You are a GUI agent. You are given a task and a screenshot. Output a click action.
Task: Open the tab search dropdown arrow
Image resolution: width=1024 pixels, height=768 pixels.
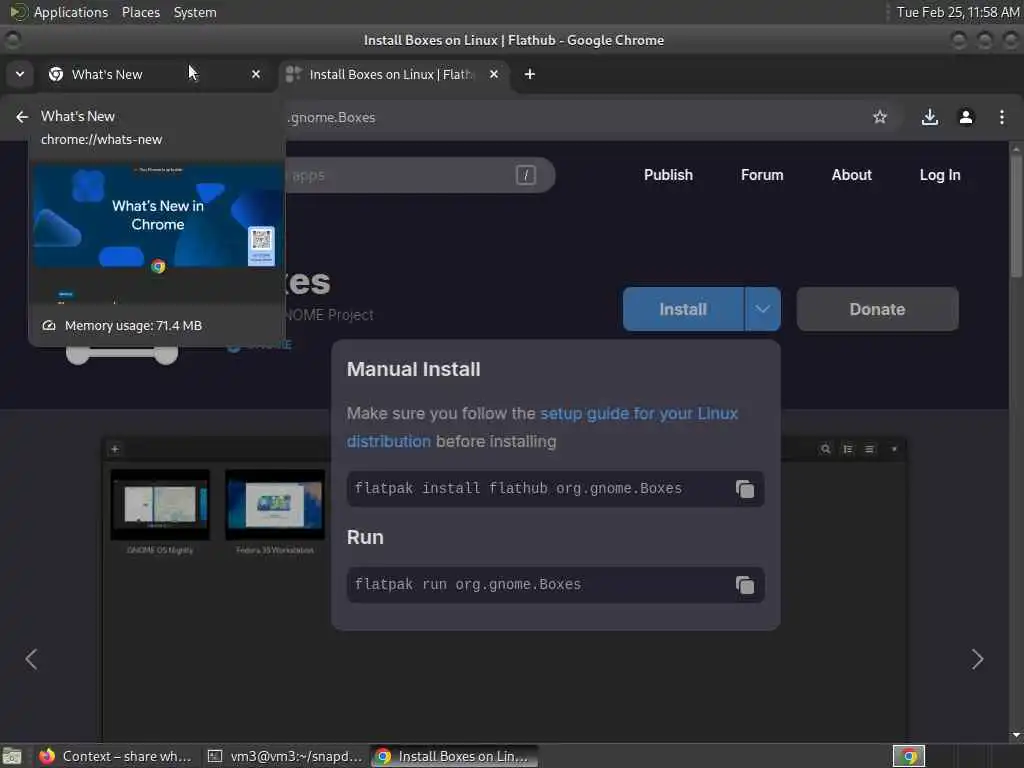[20, 74]
